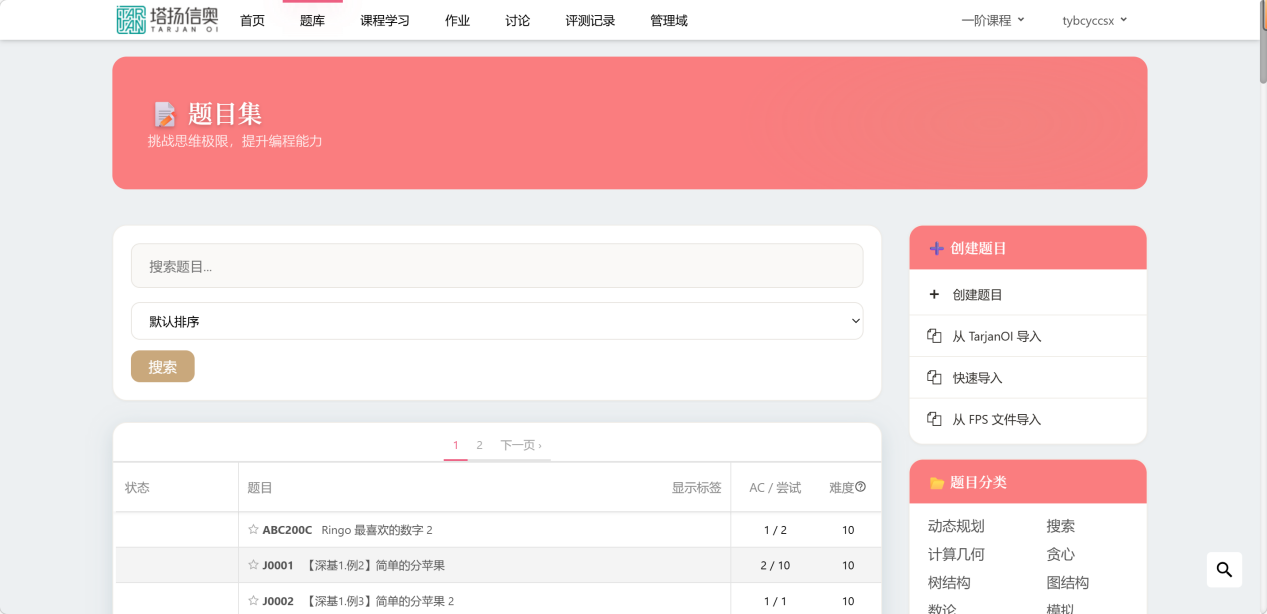Click the difficulty help question icon
This screenshot has width=1267, height=614.
pos(860,487)
